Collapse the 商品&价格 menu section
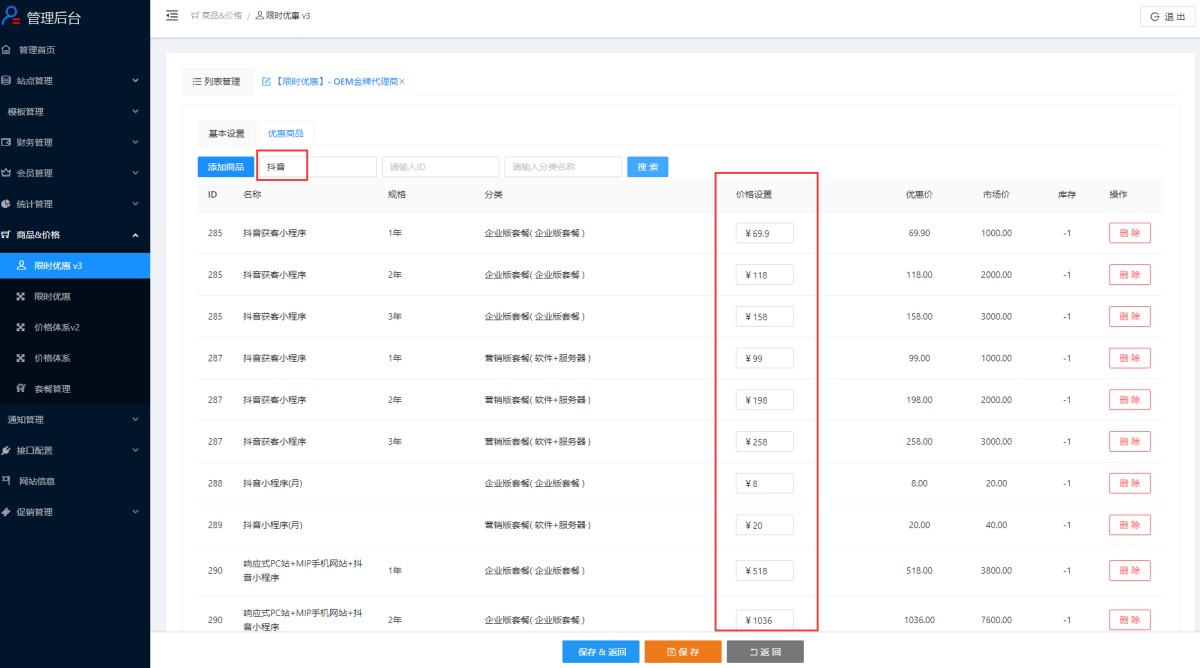Viewport: 1200px width, 668px height. [x=135, y=235]
